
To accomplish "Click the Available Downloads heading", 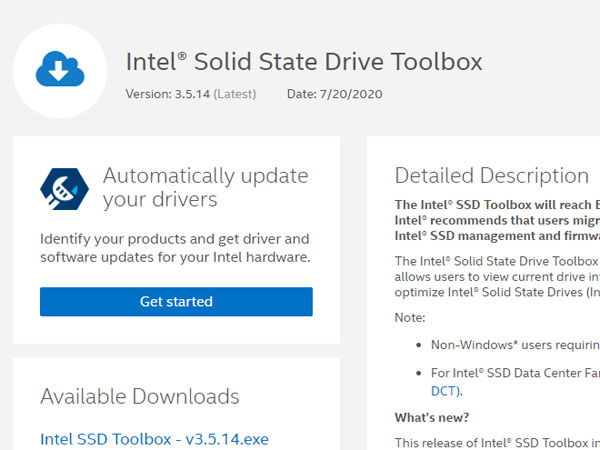I will [x=140, y=396].
